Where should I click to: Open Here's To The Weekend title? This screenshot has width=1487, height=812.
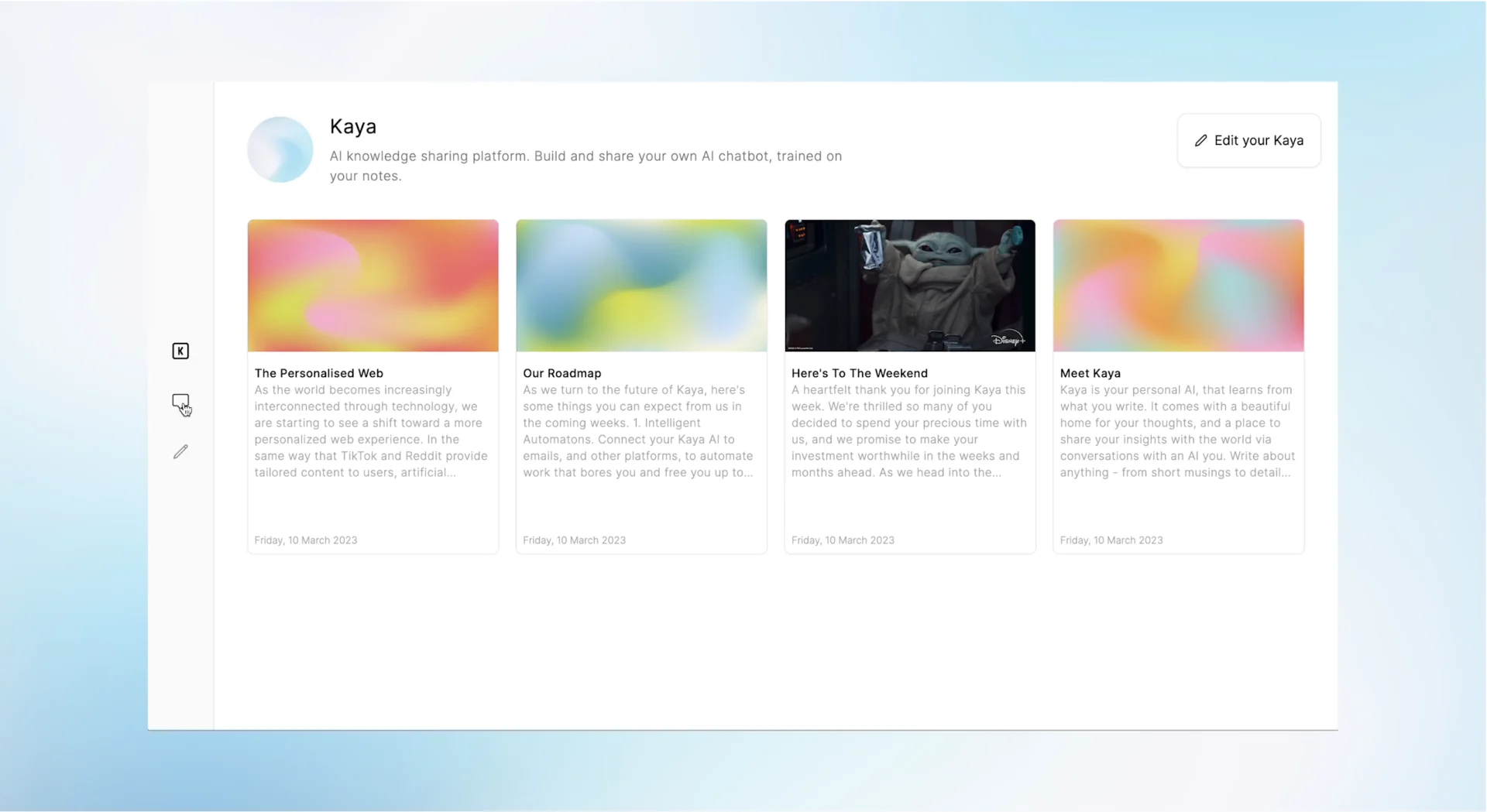click(x=859, y=373)
